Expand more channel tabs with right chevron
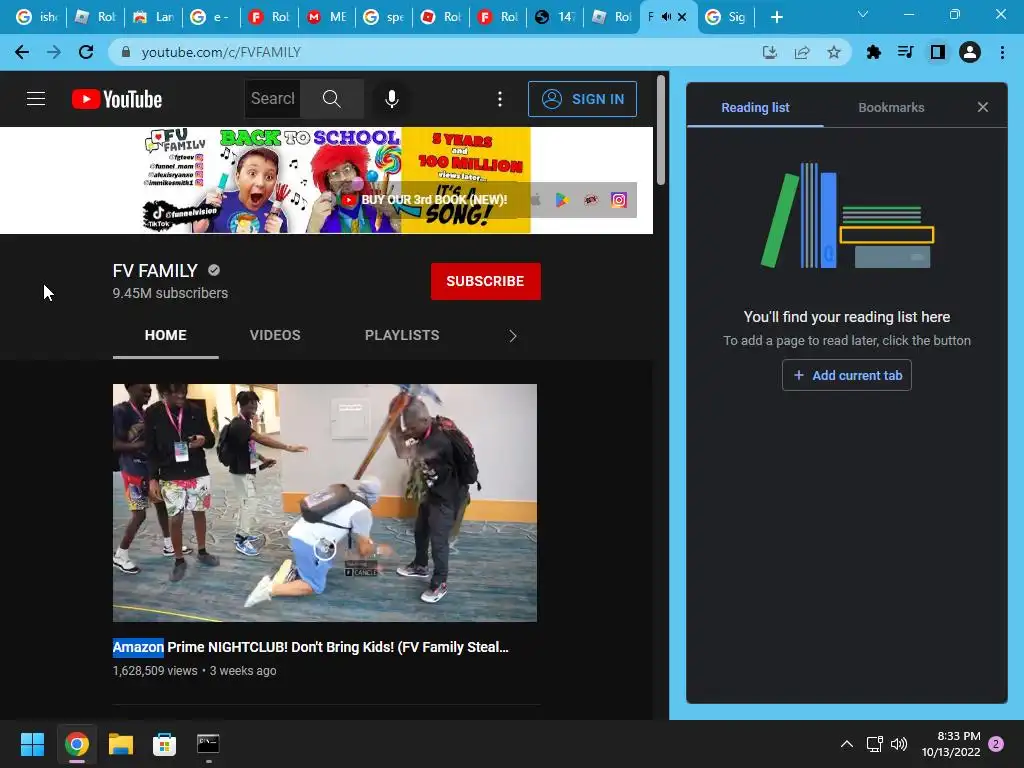Image resolution: width=1024 pixels, height=768 pixels. [x=513, y=336]
